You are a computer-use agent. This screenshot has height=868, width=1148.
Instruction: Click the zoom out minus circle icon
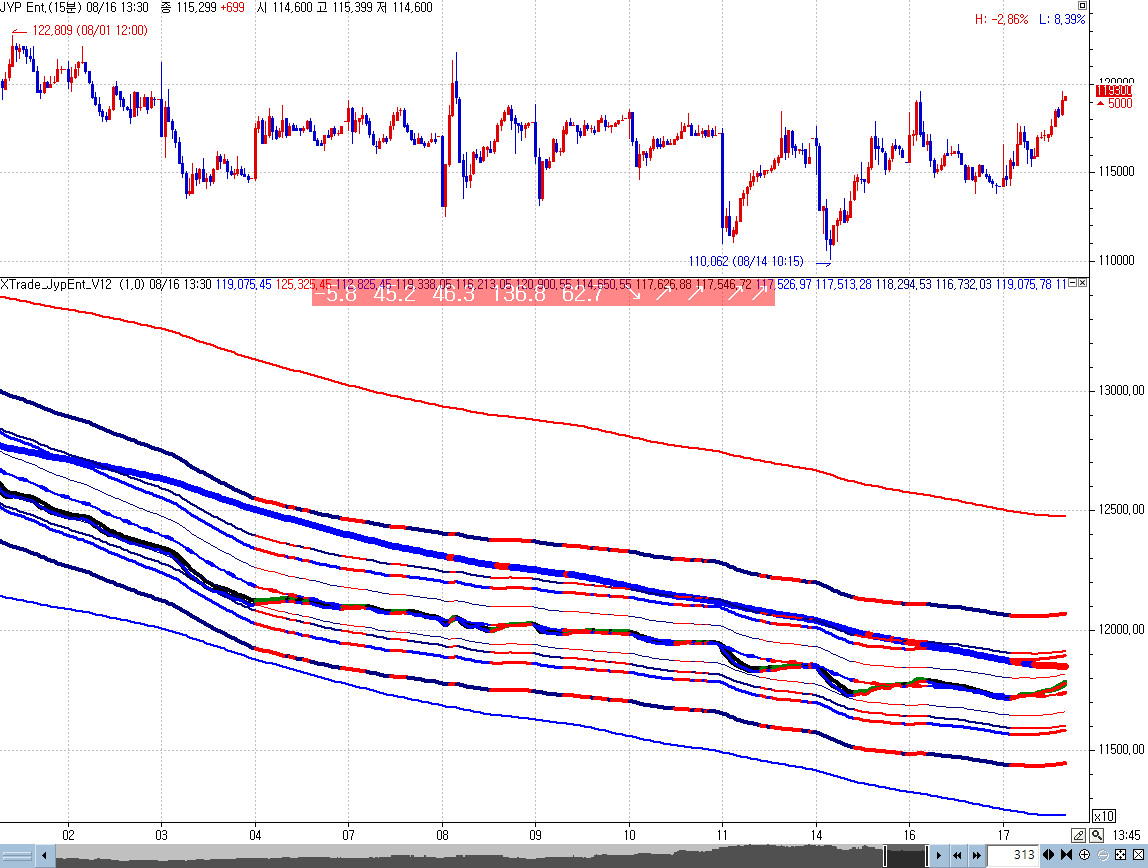[1103, 855]
